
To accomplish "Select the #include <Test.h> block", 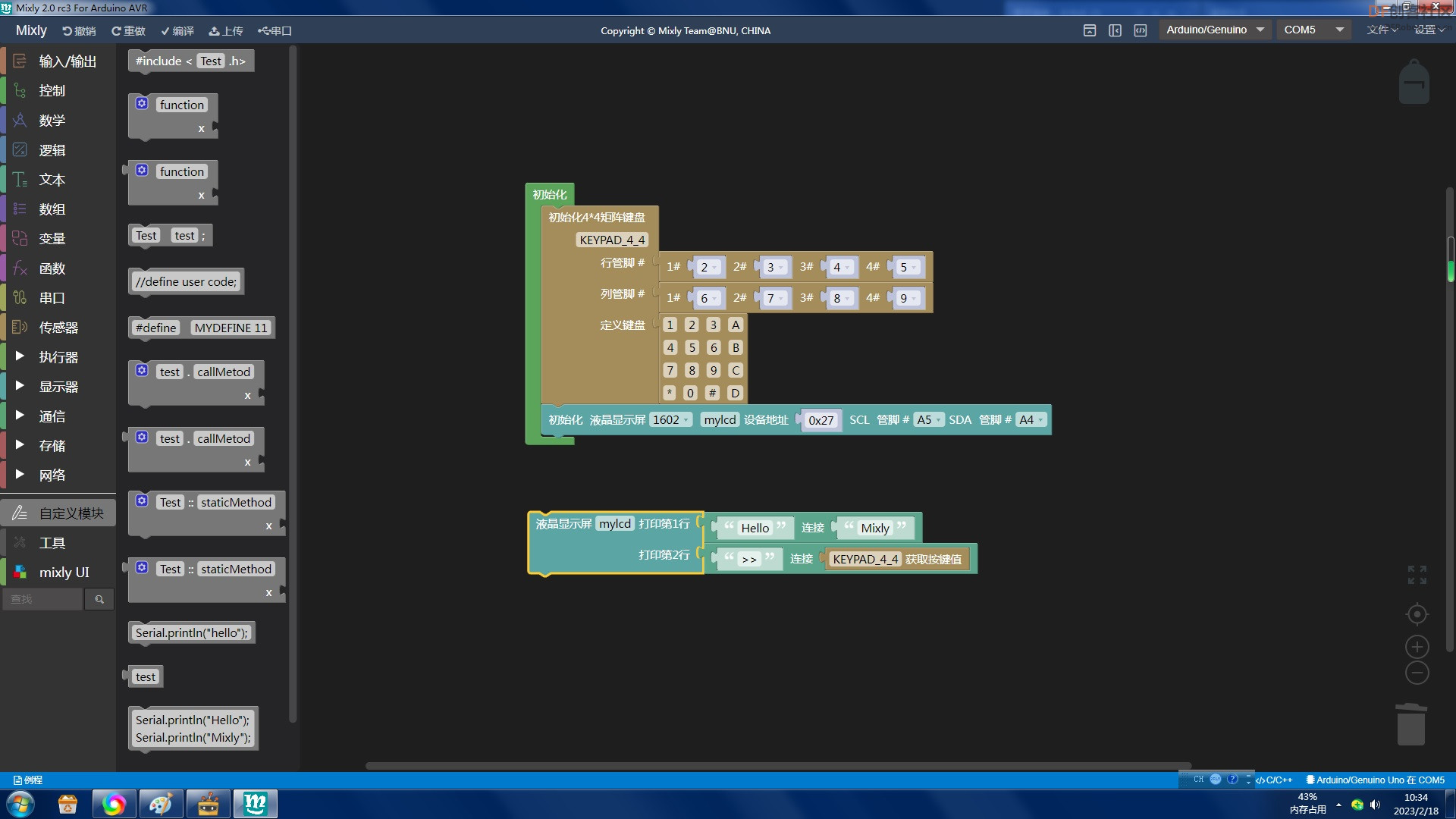I will (191, 61).
